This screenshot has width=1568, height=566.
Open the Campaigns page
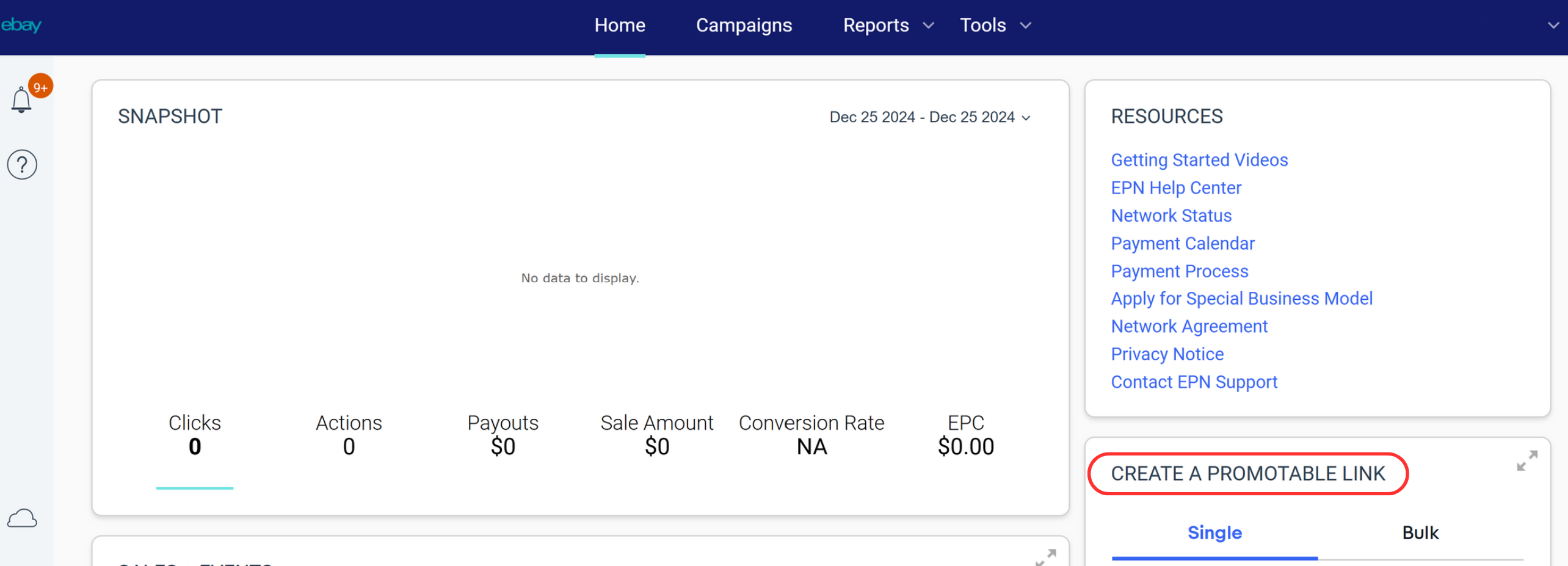pos(744,26)
